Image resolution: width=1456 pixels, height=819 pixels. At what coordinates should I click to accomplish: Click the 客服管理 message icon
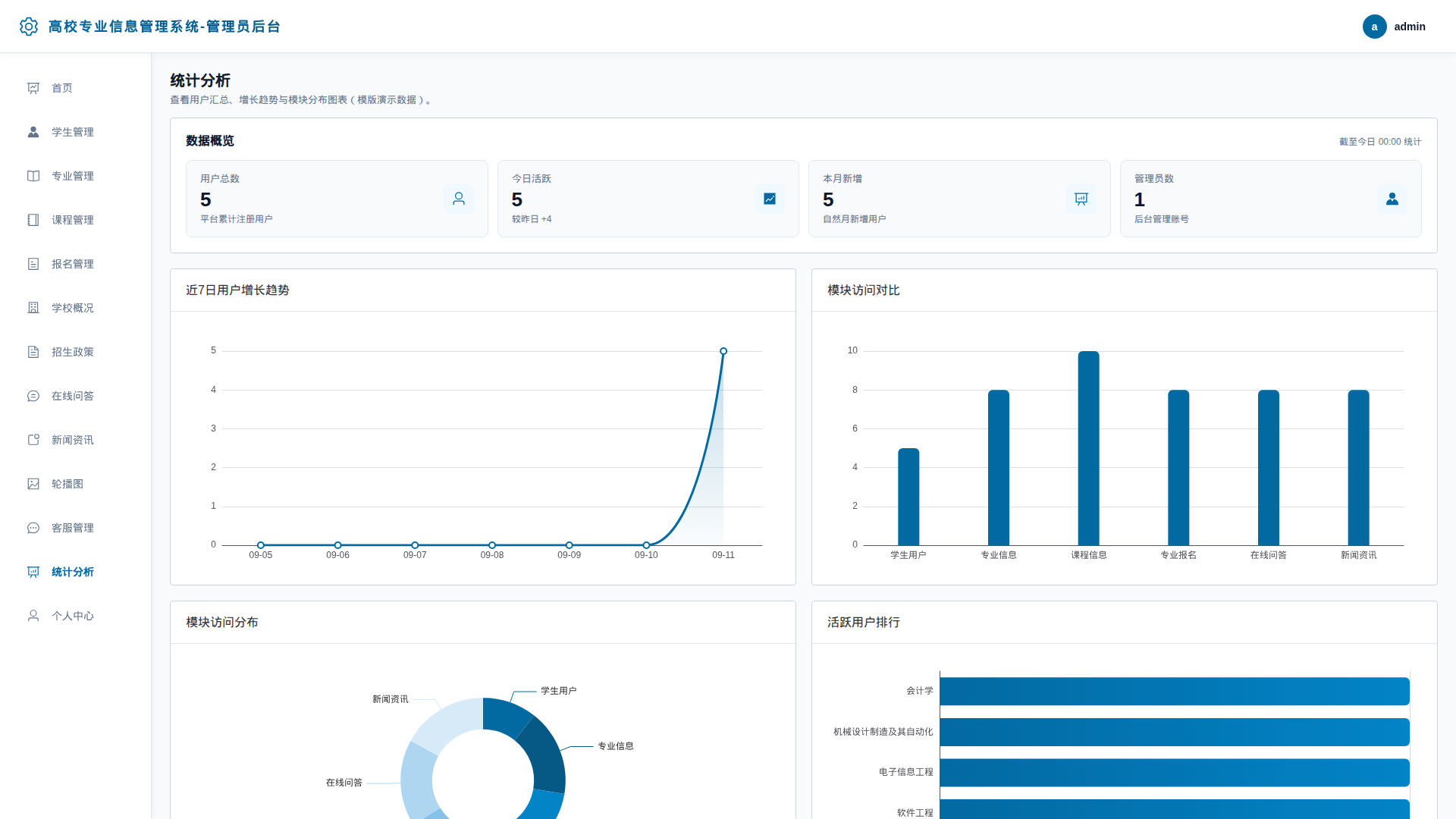pos(33,528)
